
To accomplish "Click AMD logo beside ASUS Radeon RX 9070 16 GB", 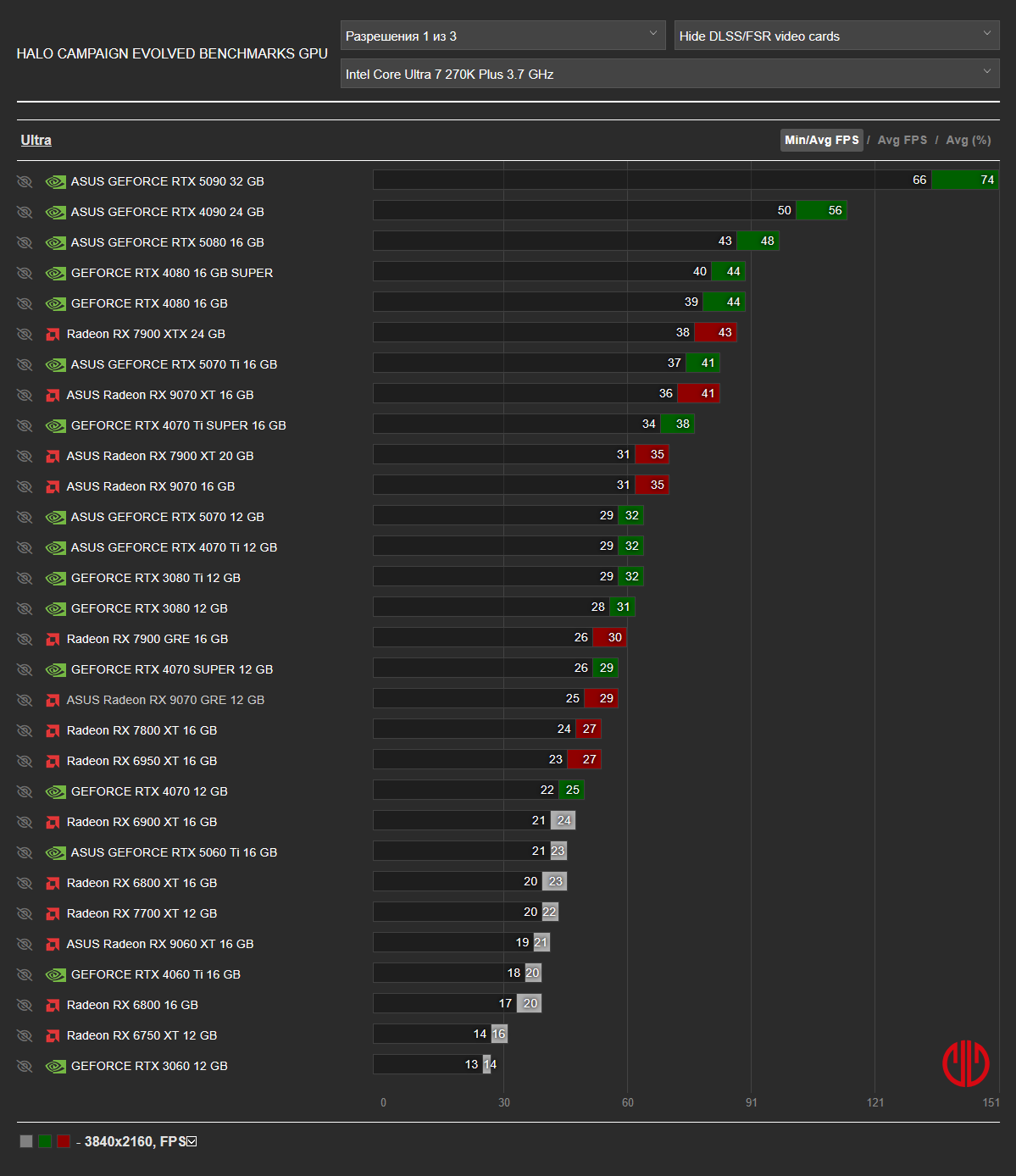I will click(53, 486).
